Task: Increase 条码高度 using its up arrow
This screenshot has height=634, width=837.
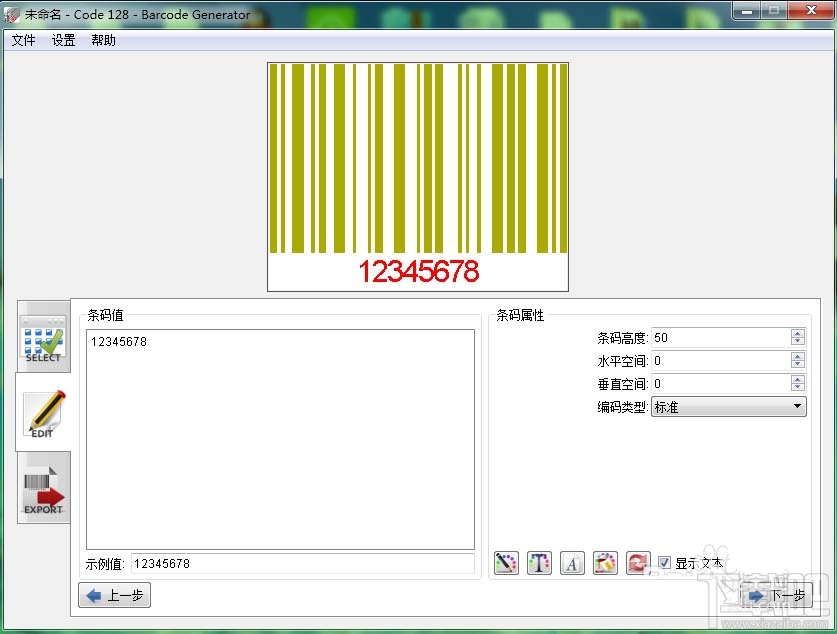Action: (797, 332)
